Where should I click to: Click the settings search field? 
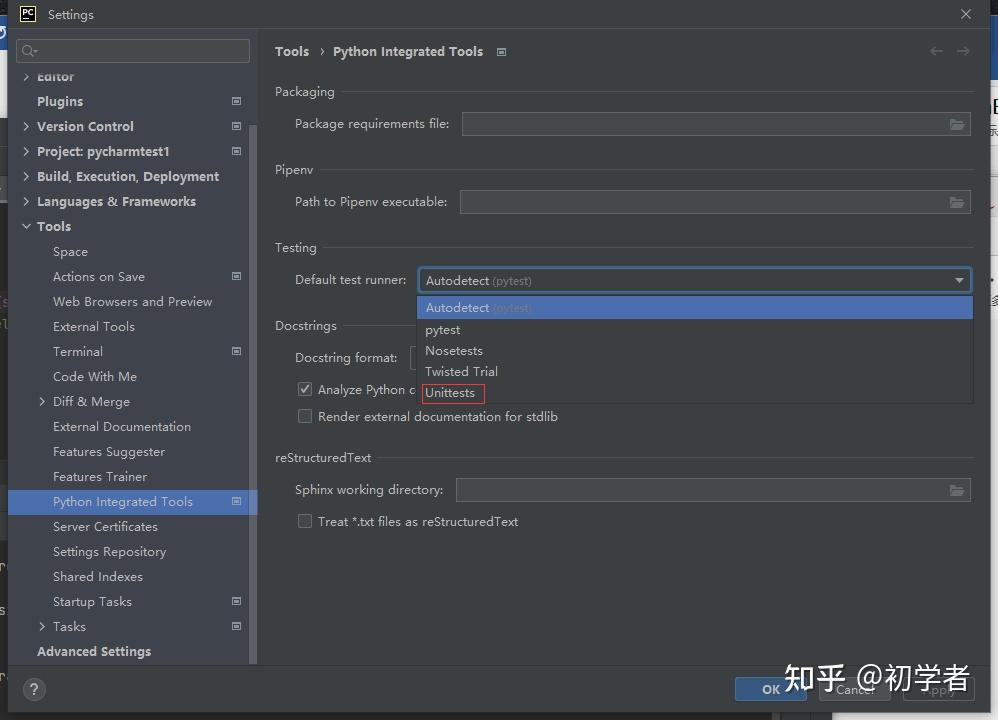pyautogui.click(x=133, y=51)
